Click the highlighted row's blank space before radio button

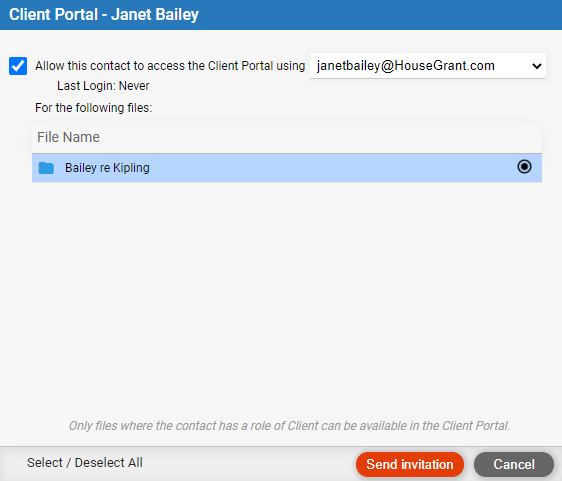click(333, 168)
